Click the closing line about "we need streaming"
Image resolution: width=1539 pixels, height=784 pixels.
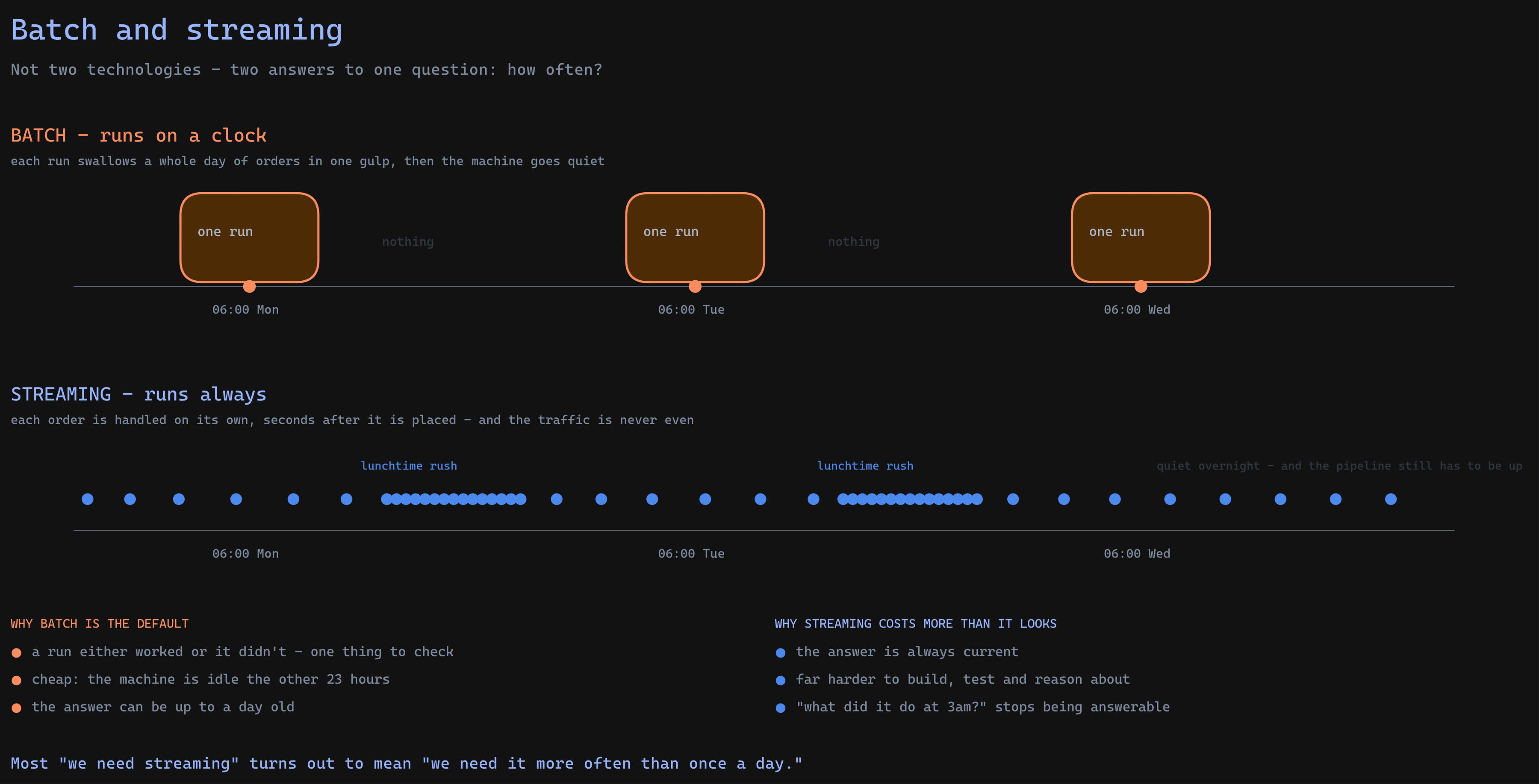click(407, 763)
